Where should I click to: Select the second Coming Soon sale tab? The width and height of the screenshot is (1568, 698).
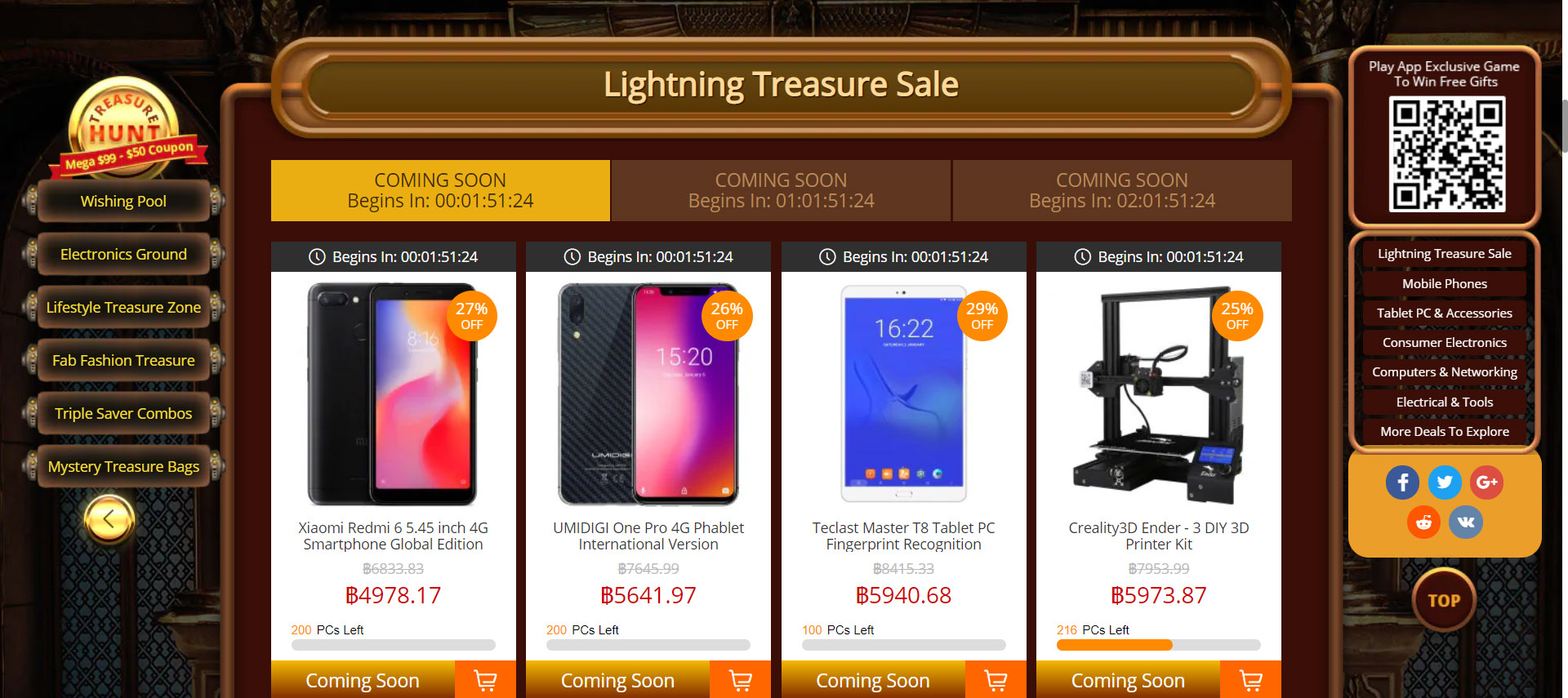coord(781,190)
